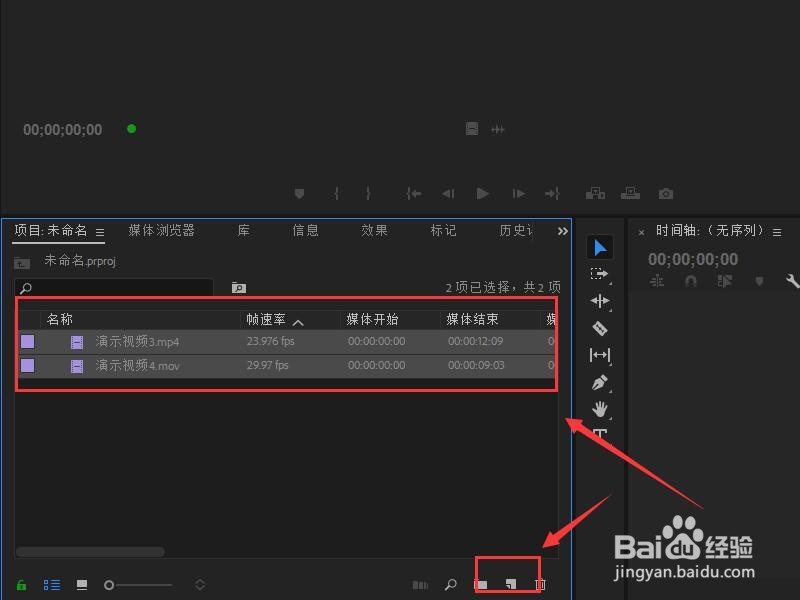
Task: Open Find dialog magnifier icon
Action: (x=451, y=585)
